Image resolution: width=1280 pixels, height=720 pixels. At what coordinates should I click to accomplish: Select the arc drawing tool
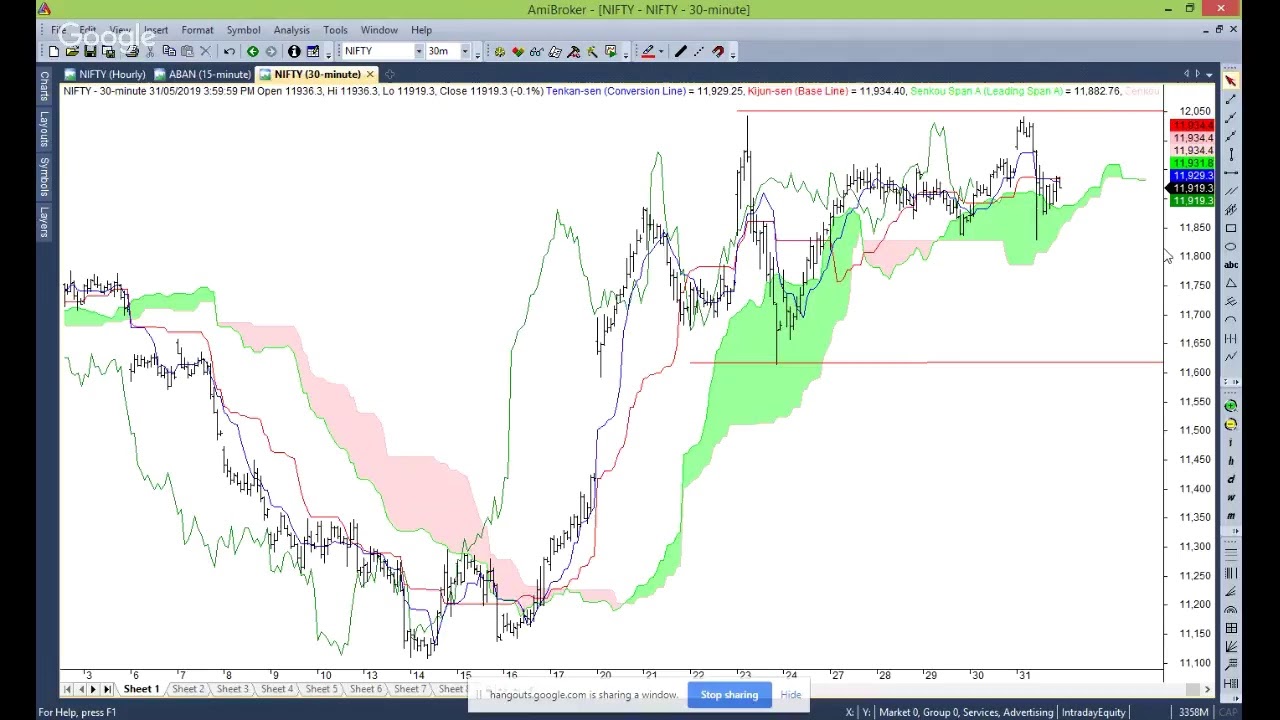point(1231,320)
